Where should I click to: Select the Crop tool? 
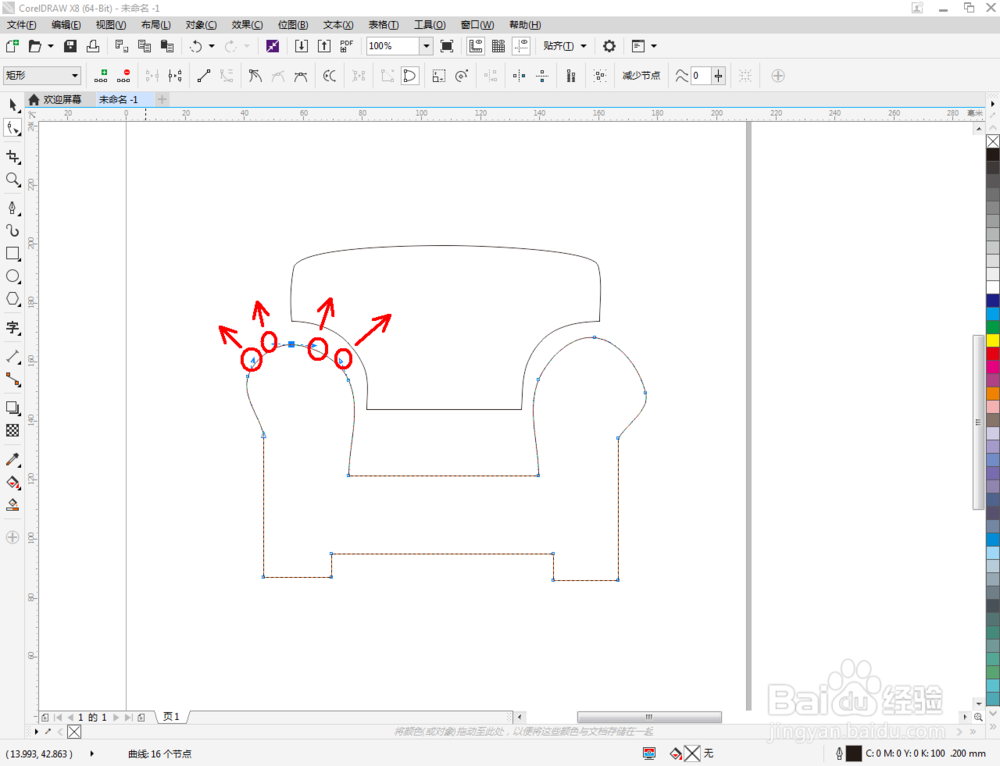coord(12,157)
